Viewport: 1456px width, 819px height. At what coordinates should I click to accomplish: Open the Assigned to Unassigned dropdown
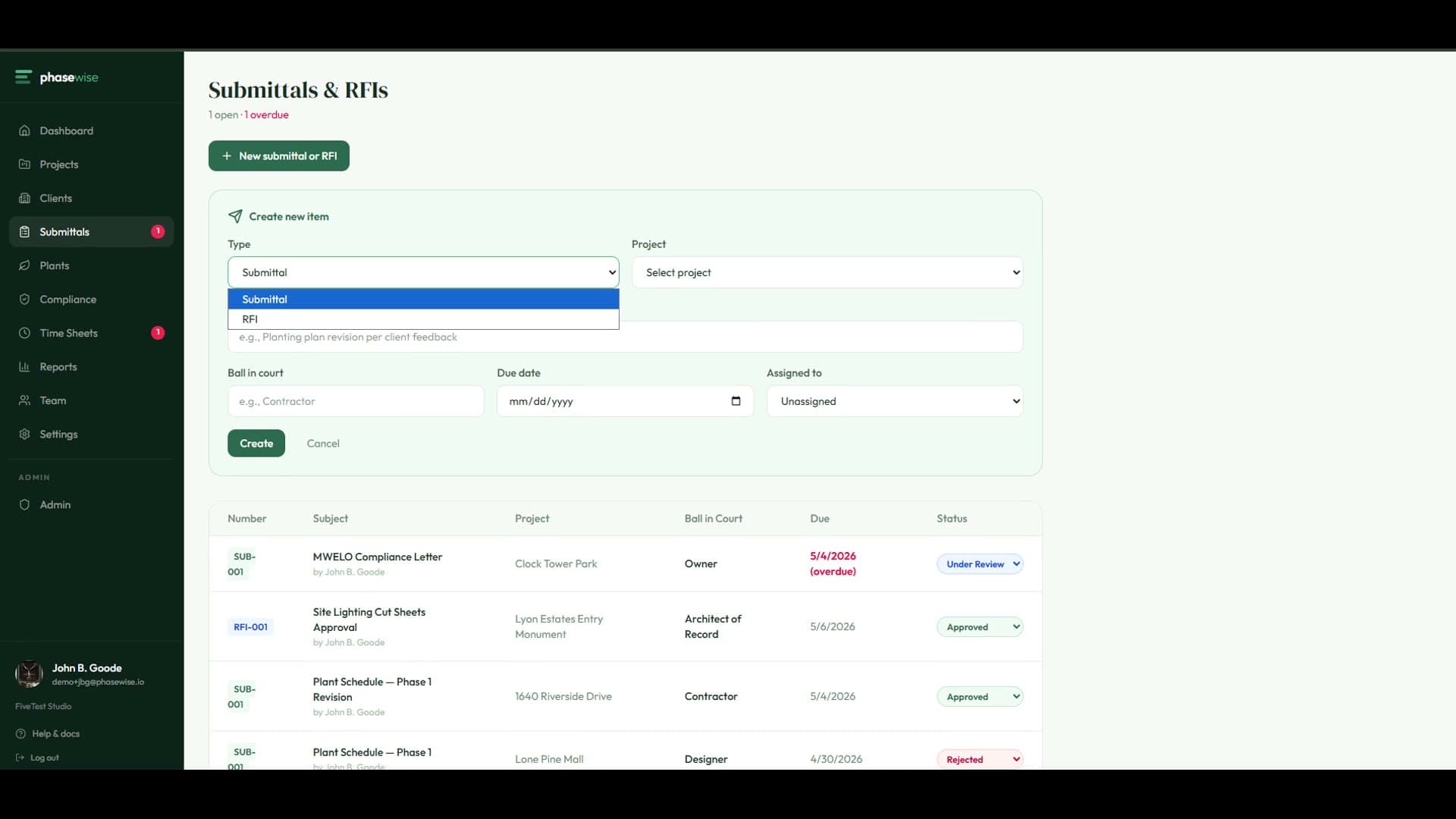pos(895,401)
